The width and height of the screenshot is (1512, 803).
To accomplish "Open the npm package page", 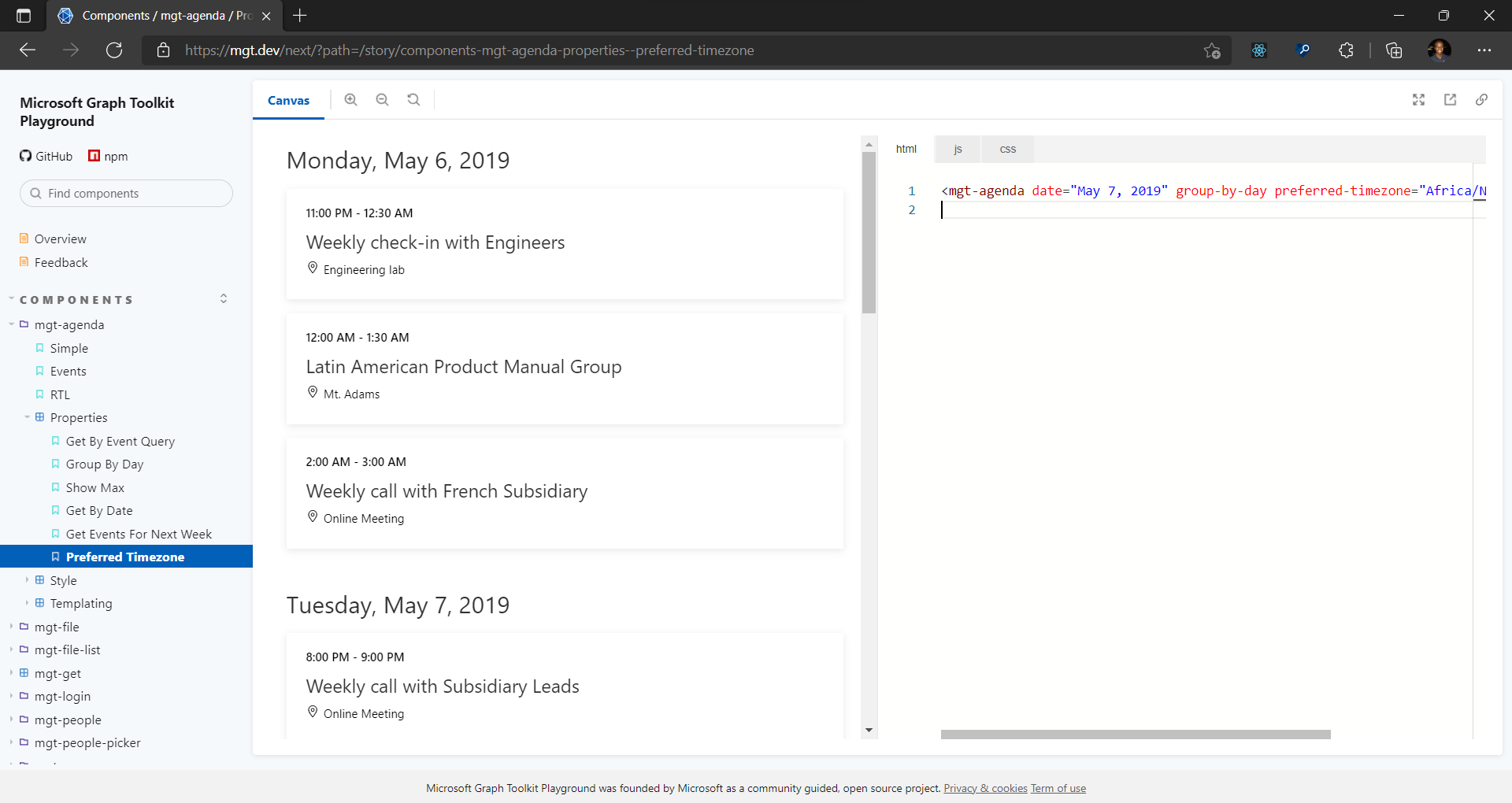I will coord(108,156).
